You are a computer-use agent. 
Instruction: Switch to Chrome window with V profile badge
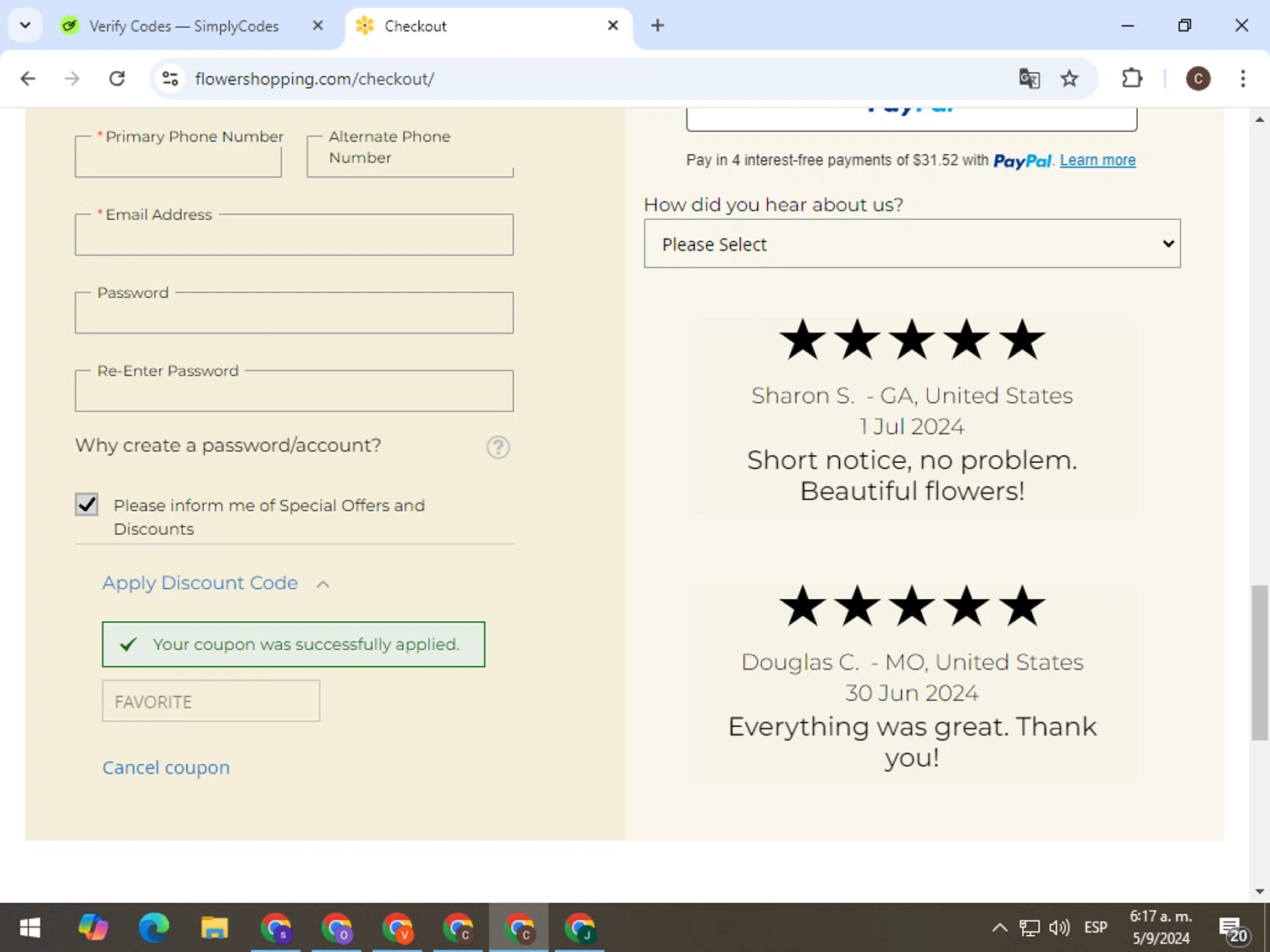(398, 928)
